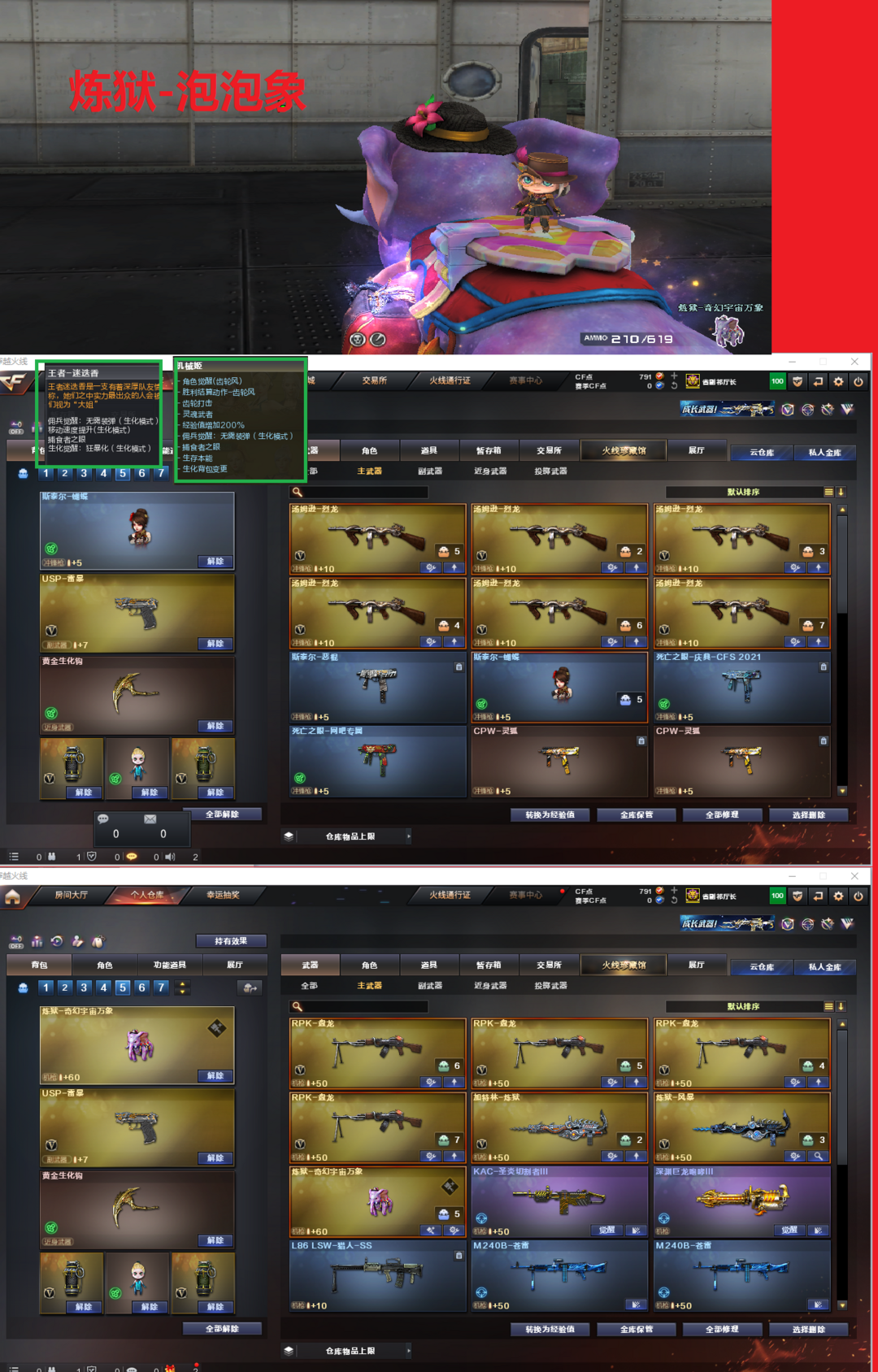The image size is (878, 1372).
Task: Click 私人金库 button in lower window
Action: 824,967
